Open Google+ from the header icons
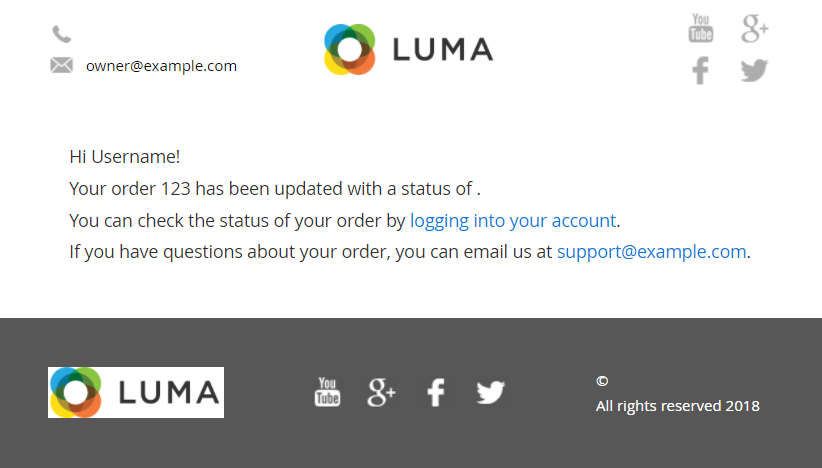The height and width of the screenshot is (468, 822). tap(754, 28)
